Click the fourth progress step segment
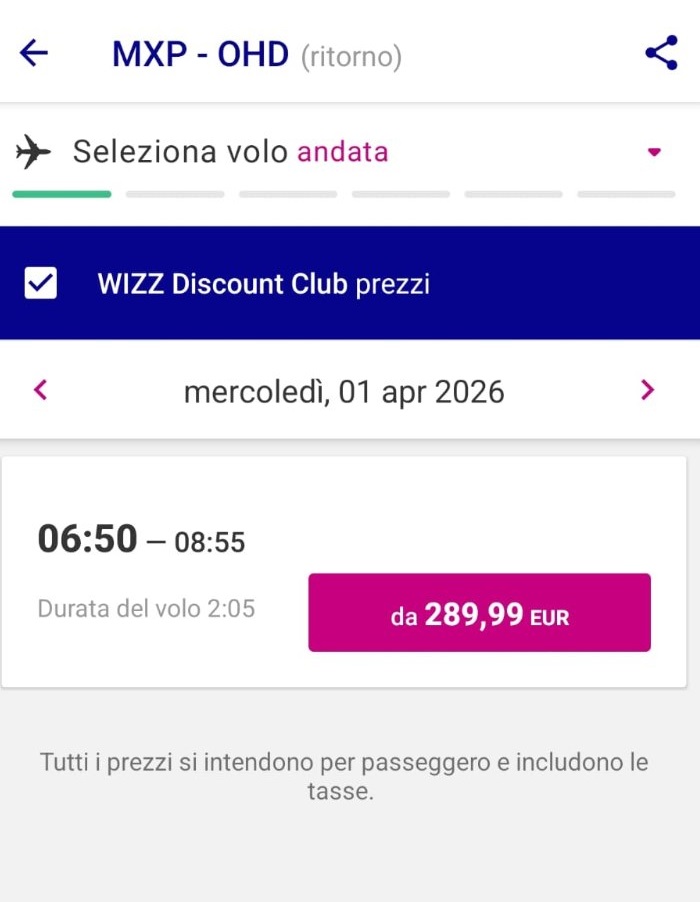This screenshot has height=902, width=700. (401, 194)
